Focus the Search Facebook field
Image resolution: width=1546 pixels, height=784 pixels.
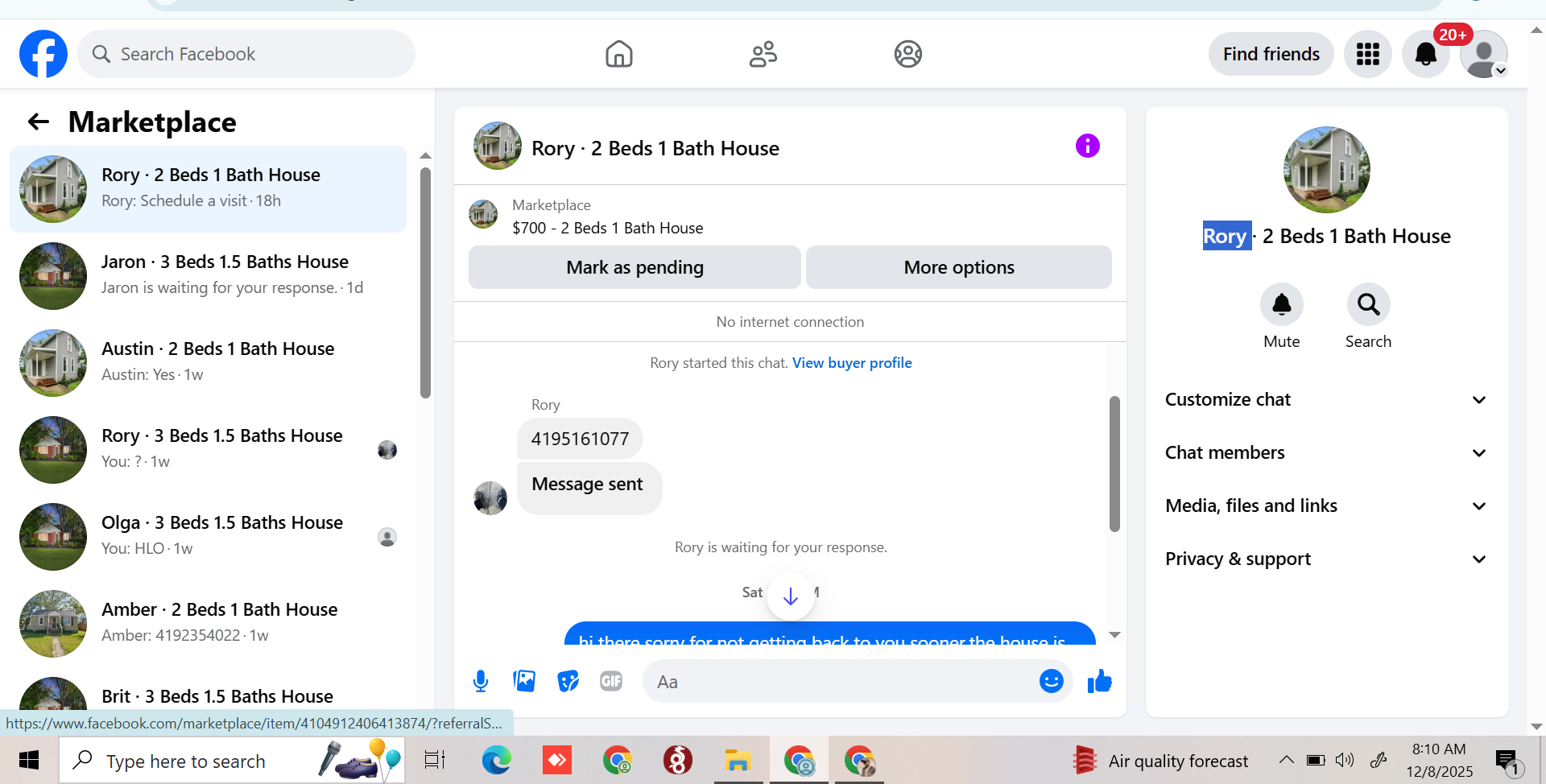(x=246, y=54)
